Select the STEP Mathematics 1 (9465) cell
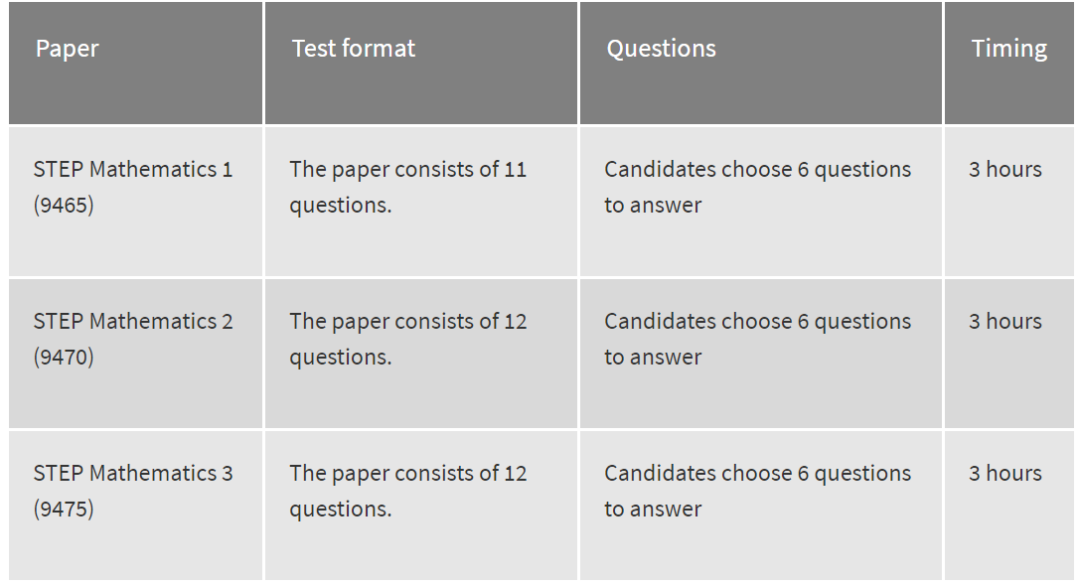The image size is (1080, 587). pos(136,201)
